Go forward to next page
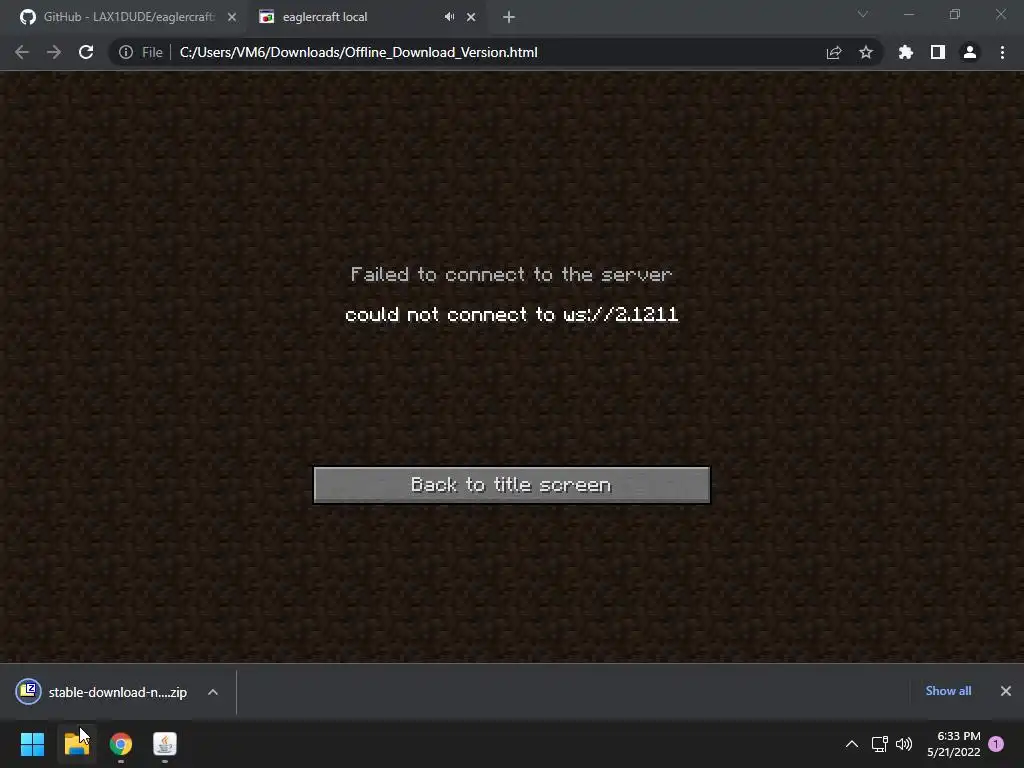Viewport: 1024px width, 768px height. click(x=54, y=52)
